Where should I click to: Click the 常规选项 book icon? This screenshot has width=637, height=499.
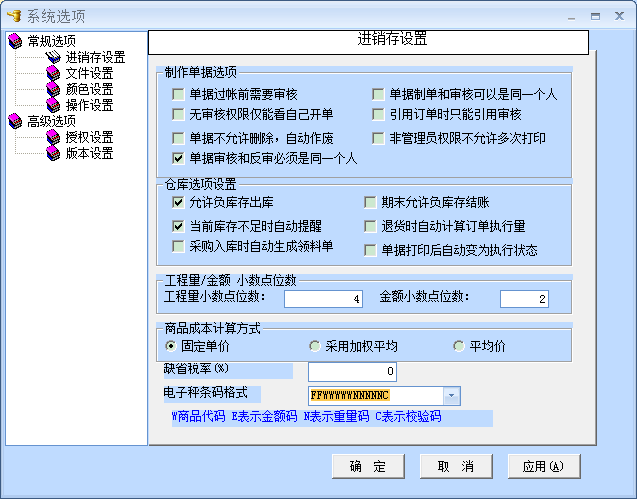click(15, 41)
